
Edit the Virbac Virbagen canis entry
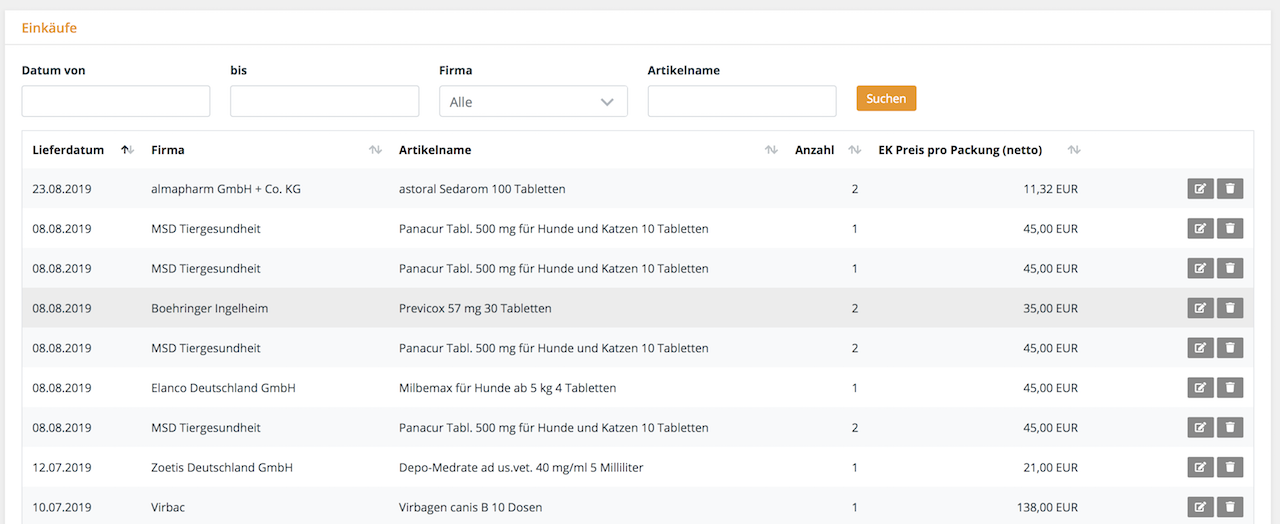[1200, 507]
